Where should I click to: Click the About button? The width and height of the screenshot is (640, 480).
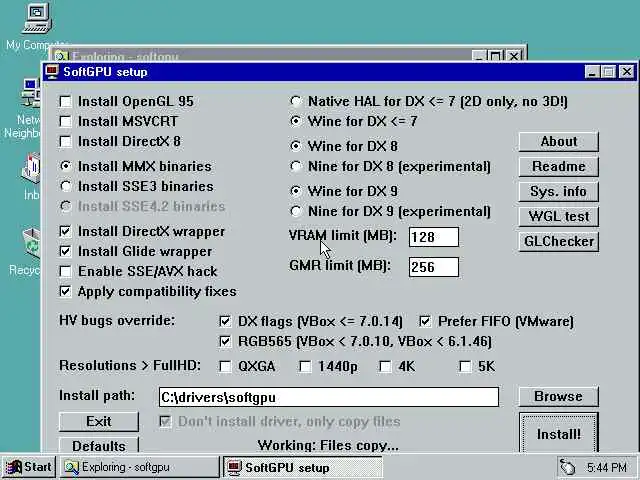tap(558, 141)
